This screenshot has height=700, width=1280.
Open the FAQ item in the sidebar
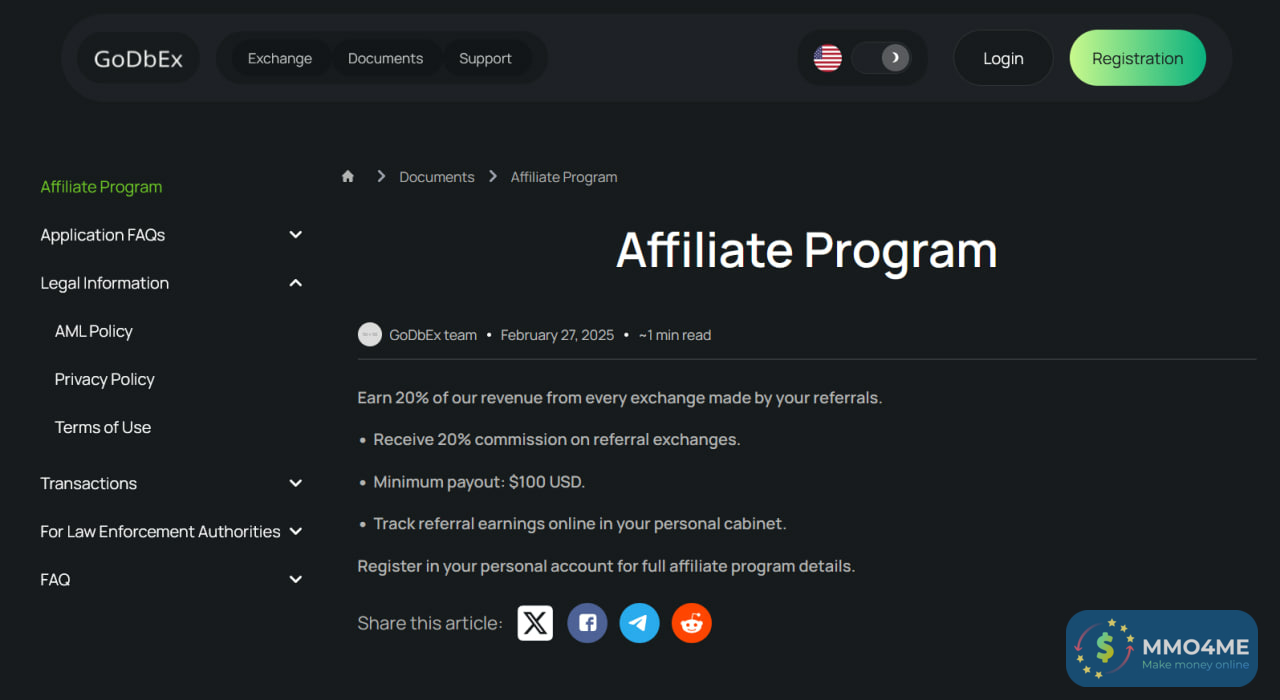[55, 579]
